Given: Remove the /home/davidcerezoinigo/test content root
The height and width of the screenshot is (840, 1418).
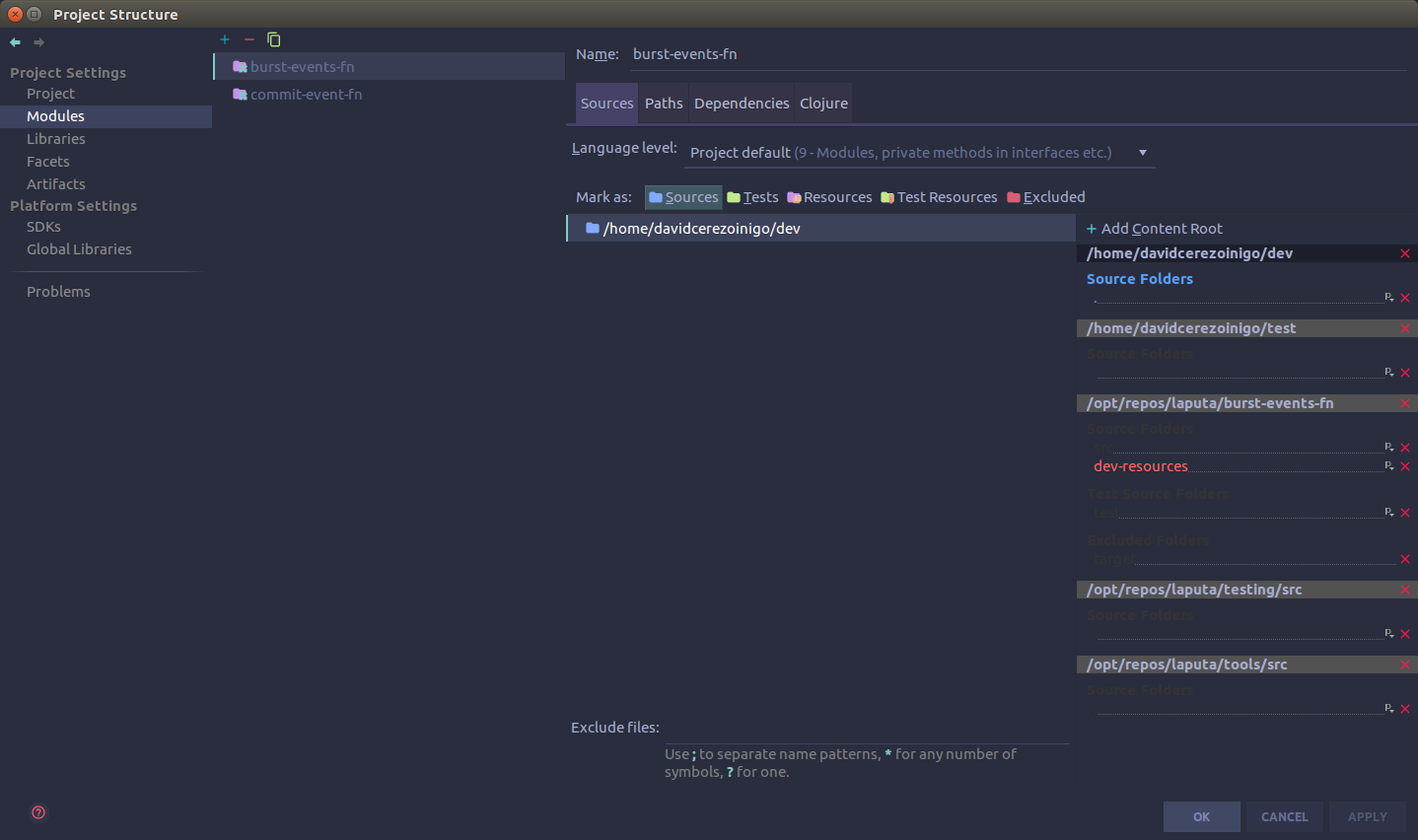Looking at the screenshot, I should 1405,327.
